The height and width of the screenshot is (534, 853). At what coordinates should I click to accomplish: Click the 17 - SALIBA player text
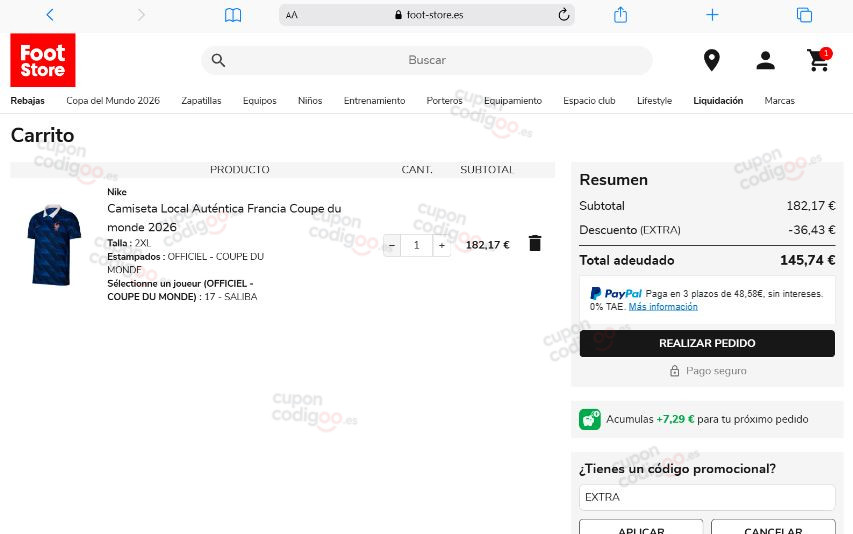(231, 297)
